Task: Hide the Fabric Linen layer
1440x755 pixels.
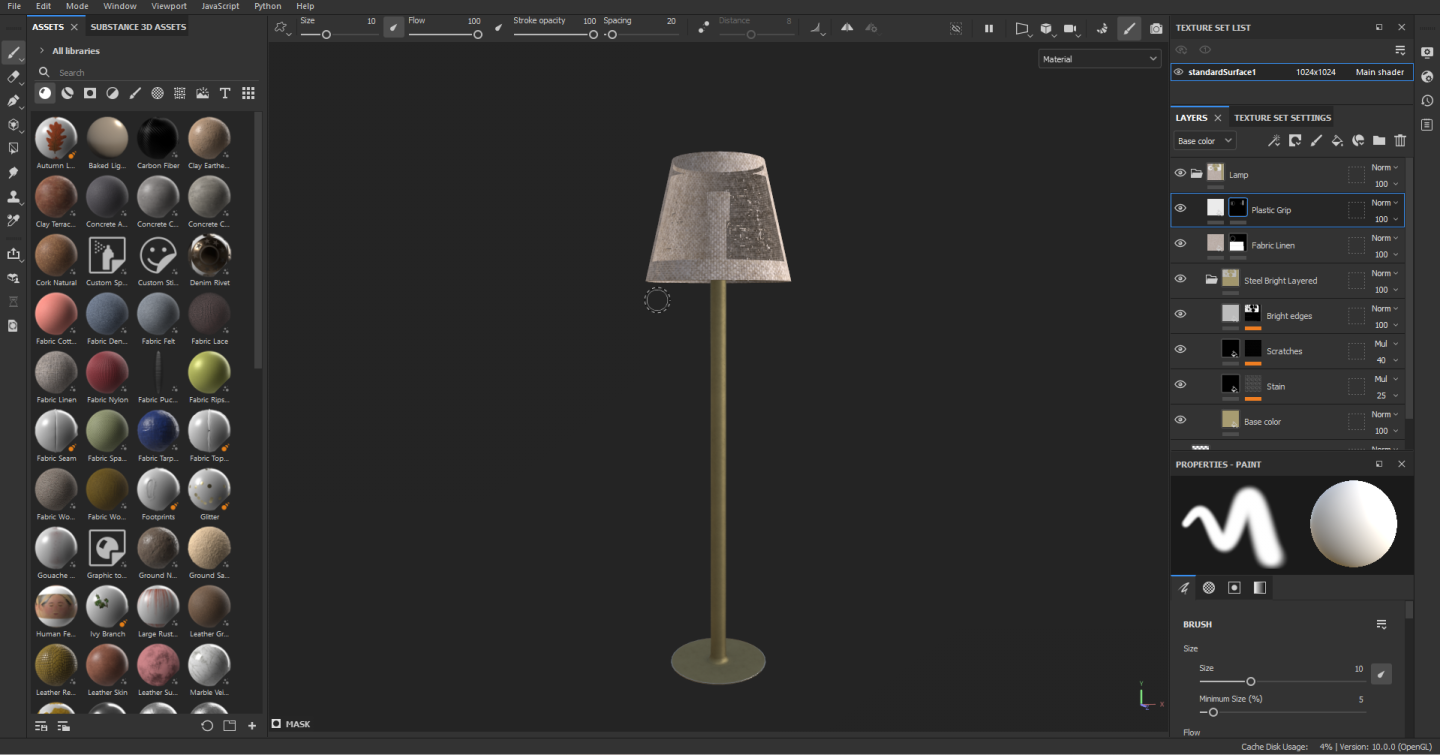Action: (x=1180, y=243)
